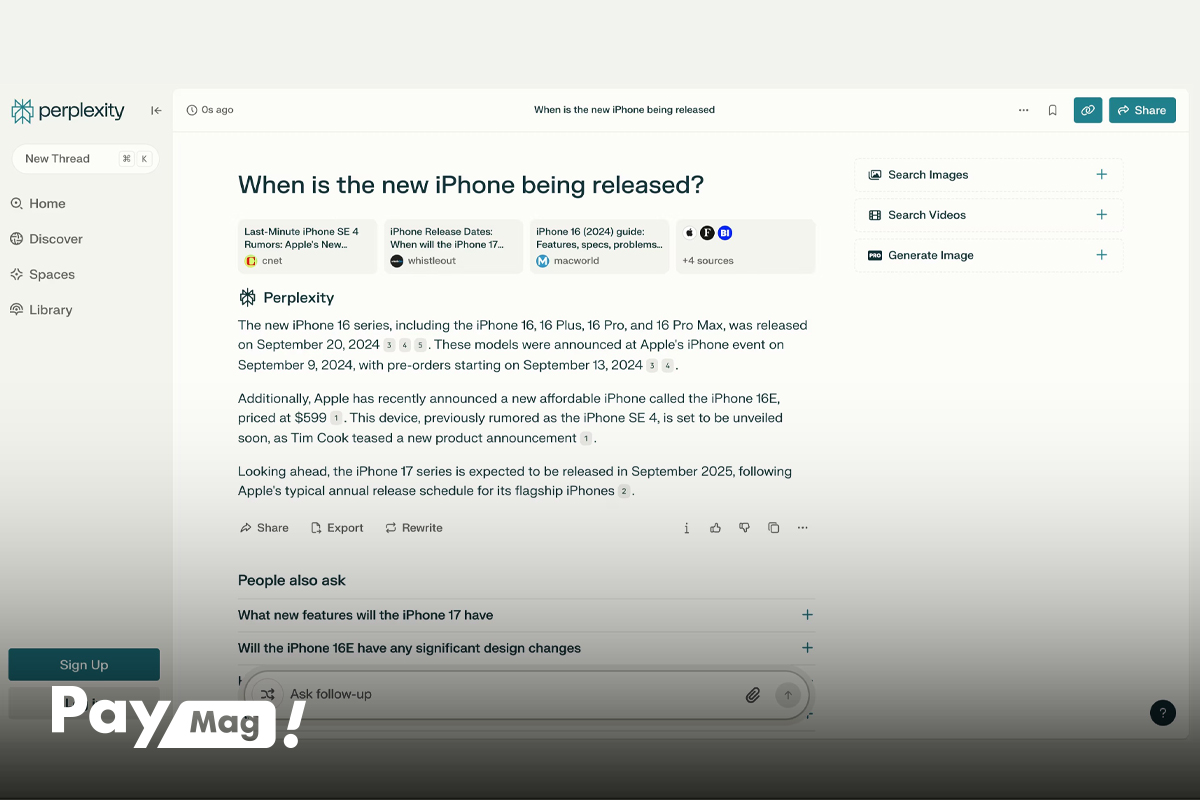Click citation 2 after flagship iPhones
1200x800 pixels.
coord(624,491)
